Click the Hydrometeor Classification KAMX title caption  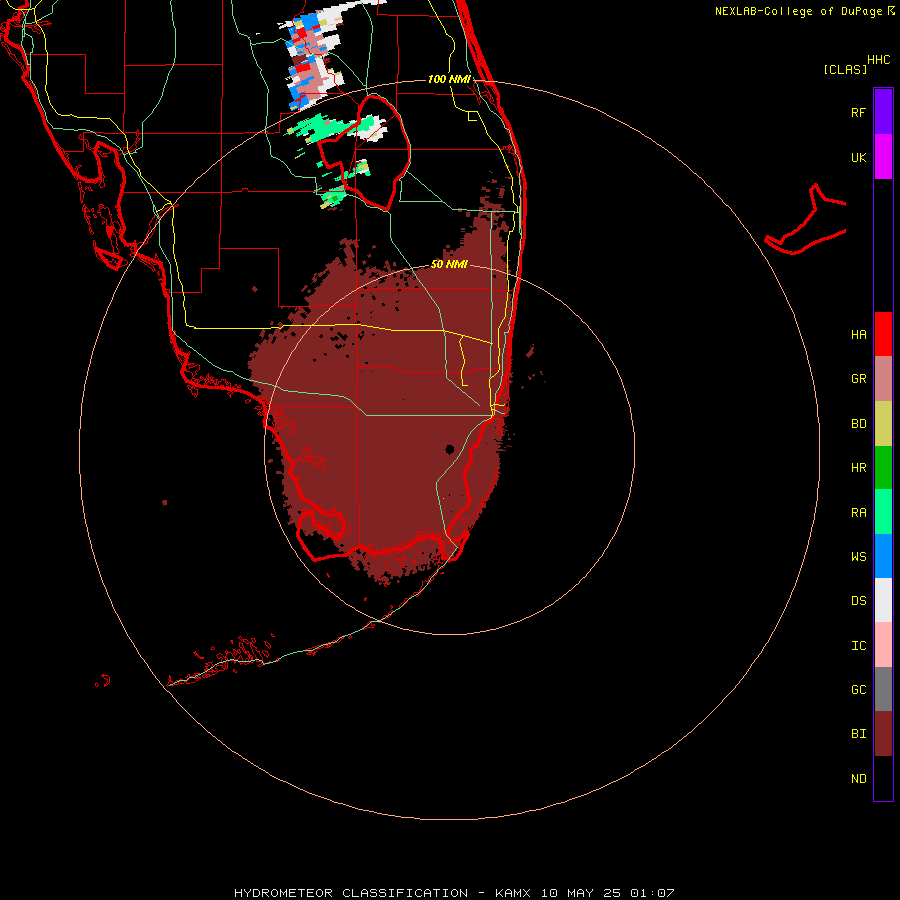[x=454, y=893]
